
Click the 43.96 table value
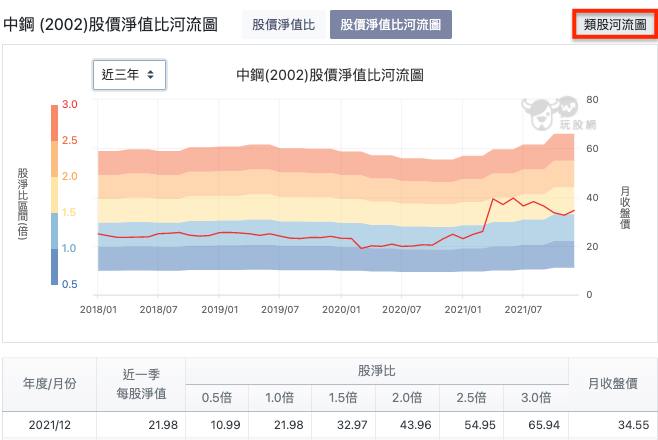415,425
